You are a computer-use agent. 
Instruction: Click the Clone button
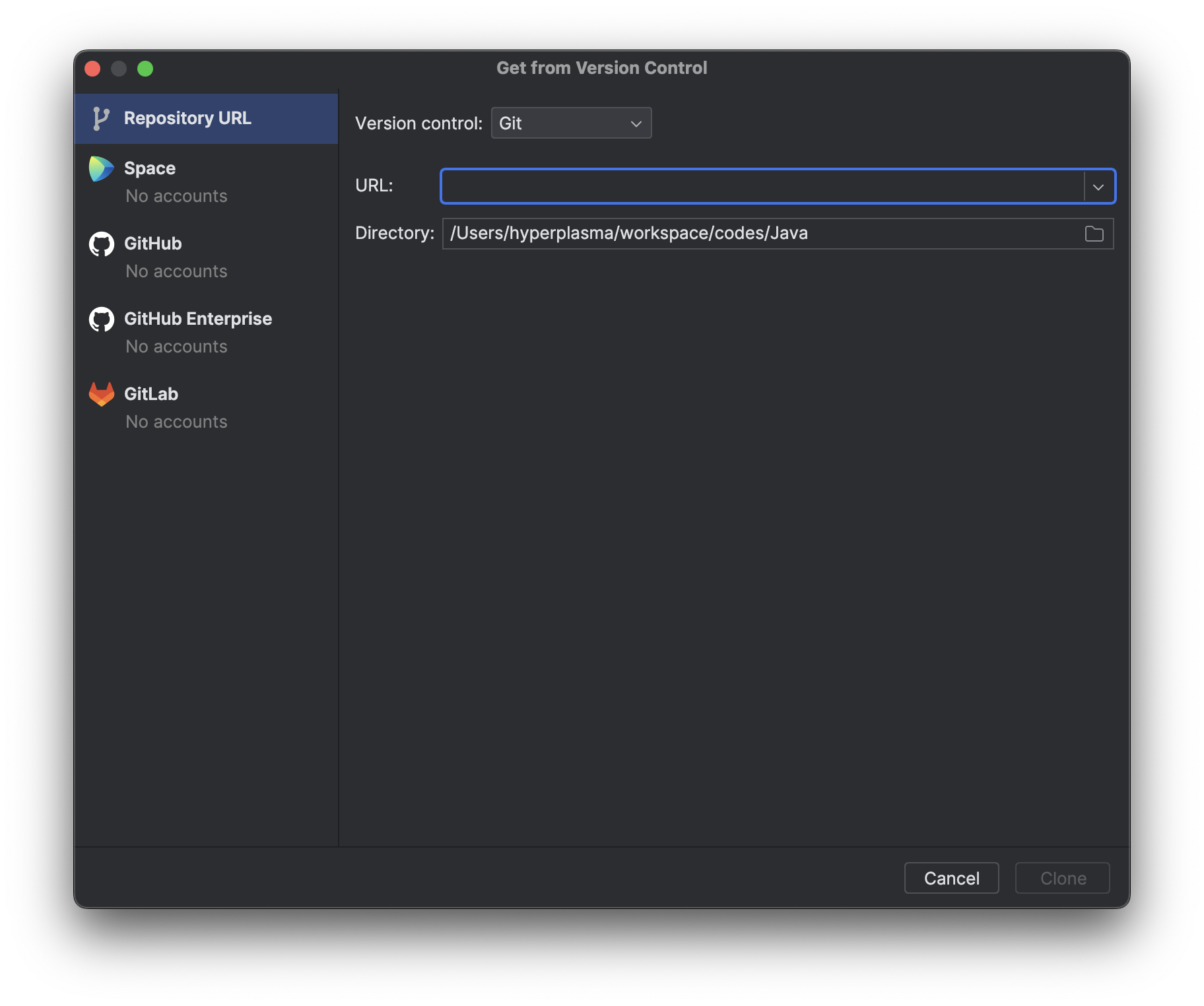1063,878
